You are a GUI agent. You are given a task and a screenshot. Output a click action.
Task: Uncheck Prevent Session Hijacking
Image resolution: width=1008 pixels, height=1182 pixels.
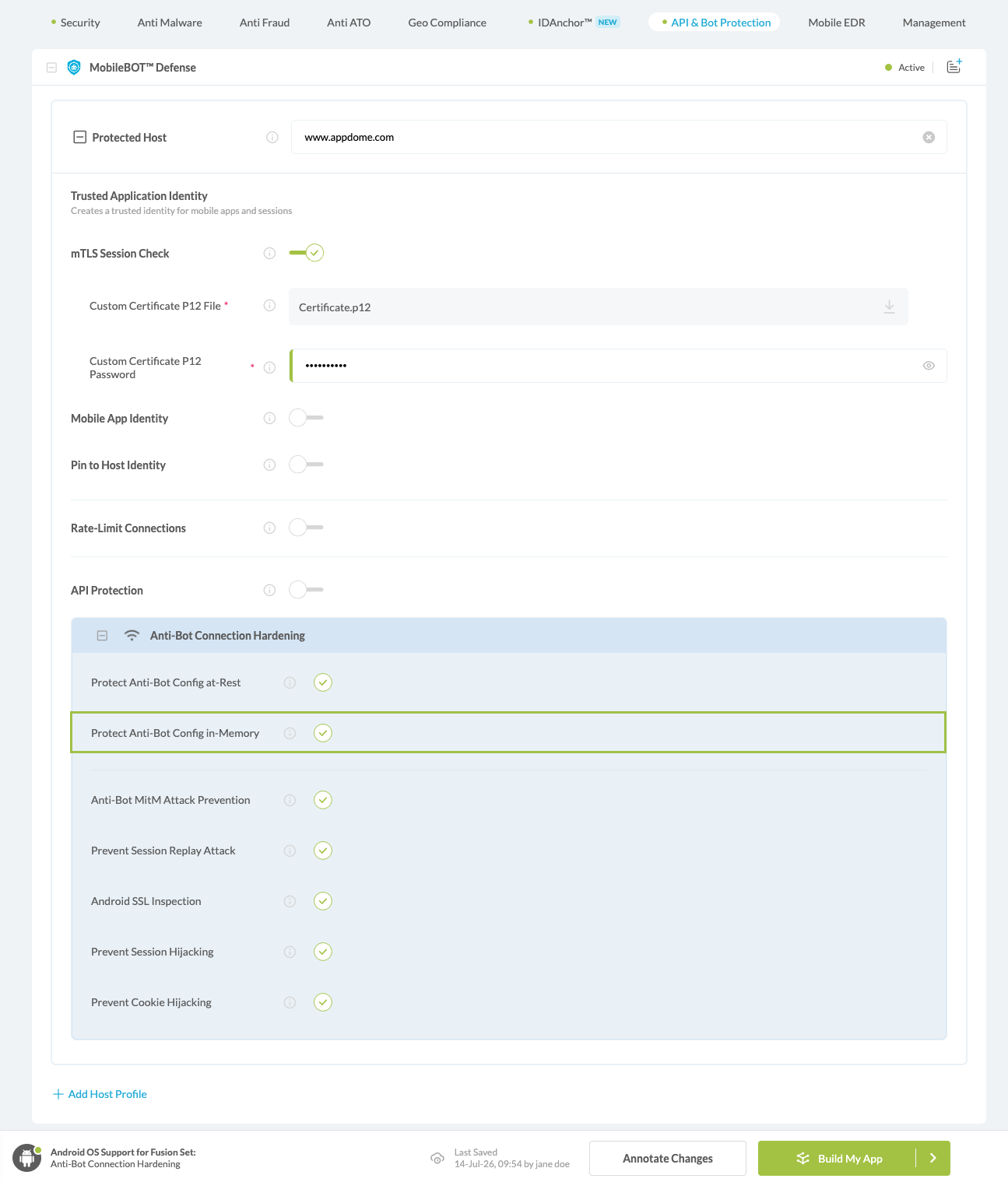click(x=323, y=952)
